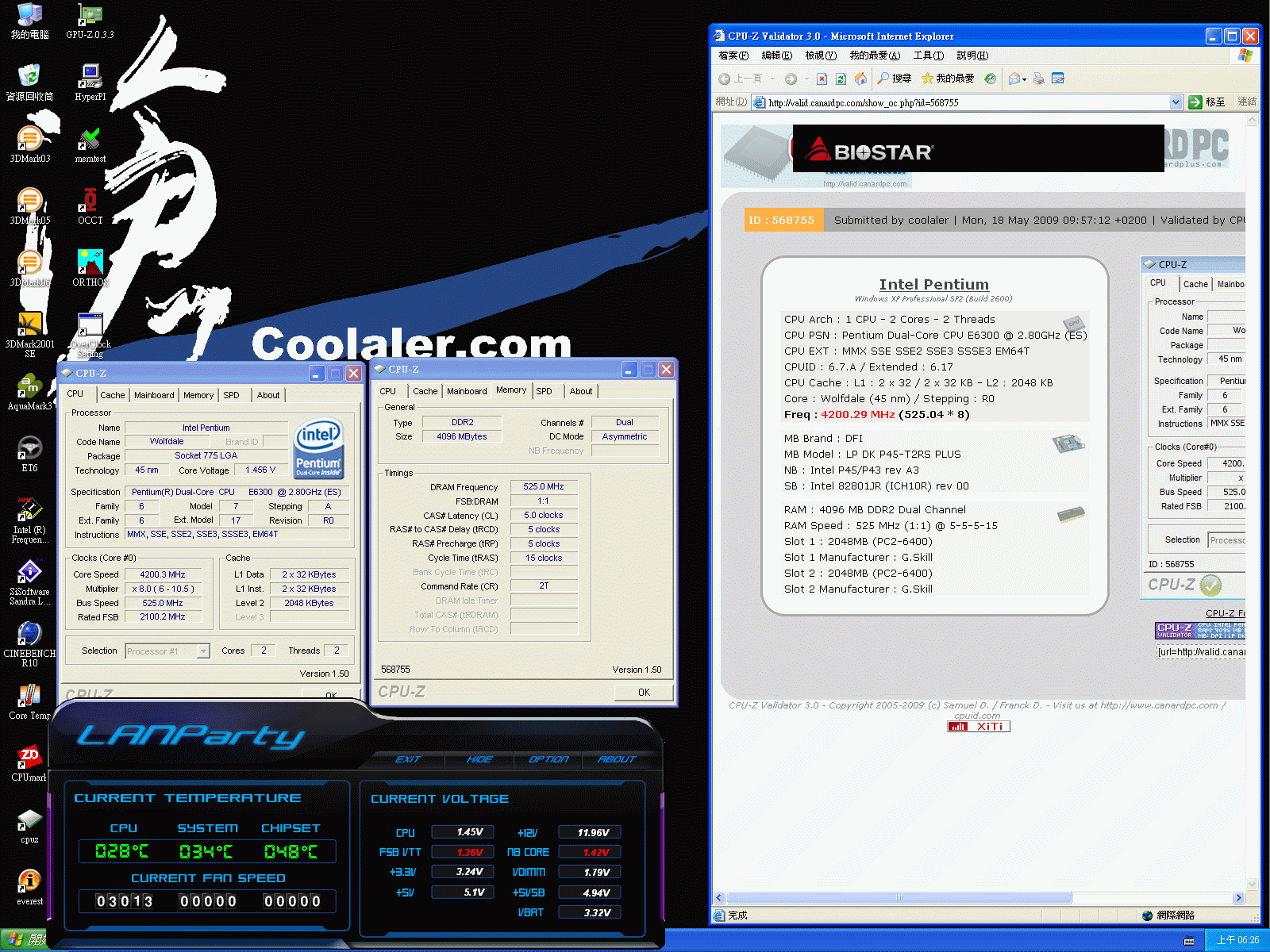Open the CINEBENCH R10 desktop icon
Viewport: 1270px width, 952px height.
coord(30,644)
